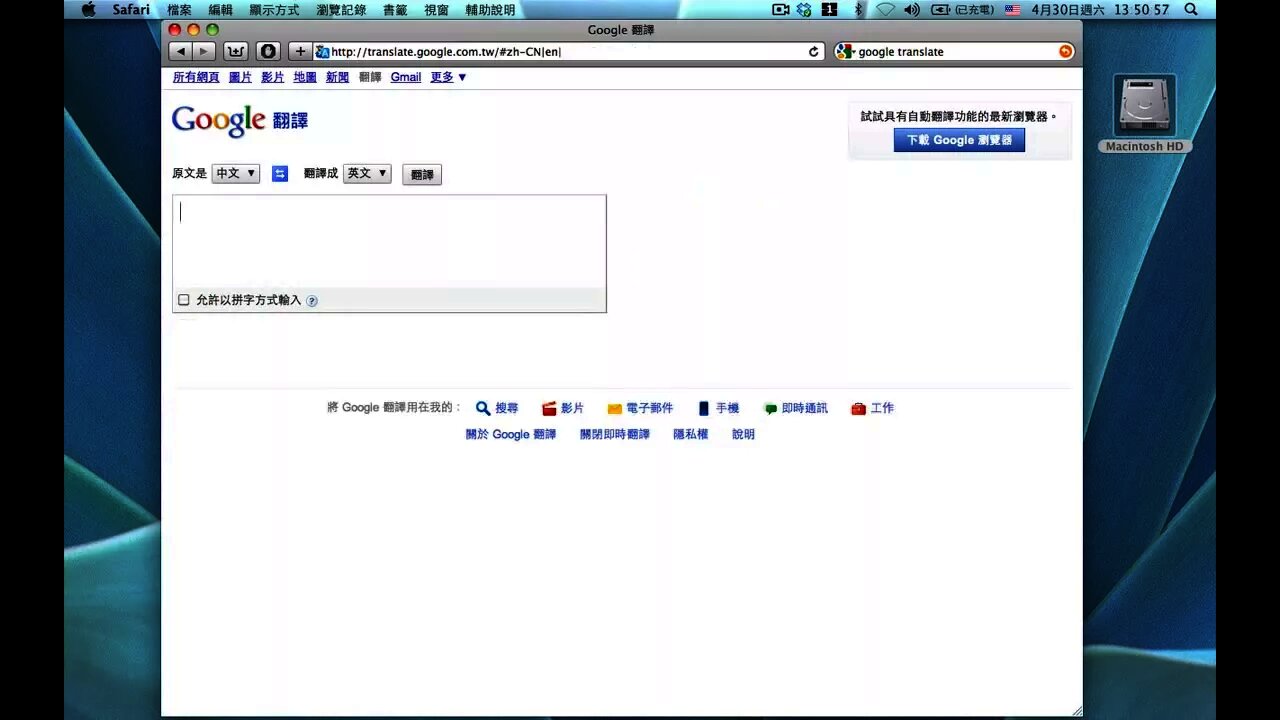Viewport: 1280px width, 720px height.
Task: Open 地圖 link in top bar
Action: tap(305, 77)
